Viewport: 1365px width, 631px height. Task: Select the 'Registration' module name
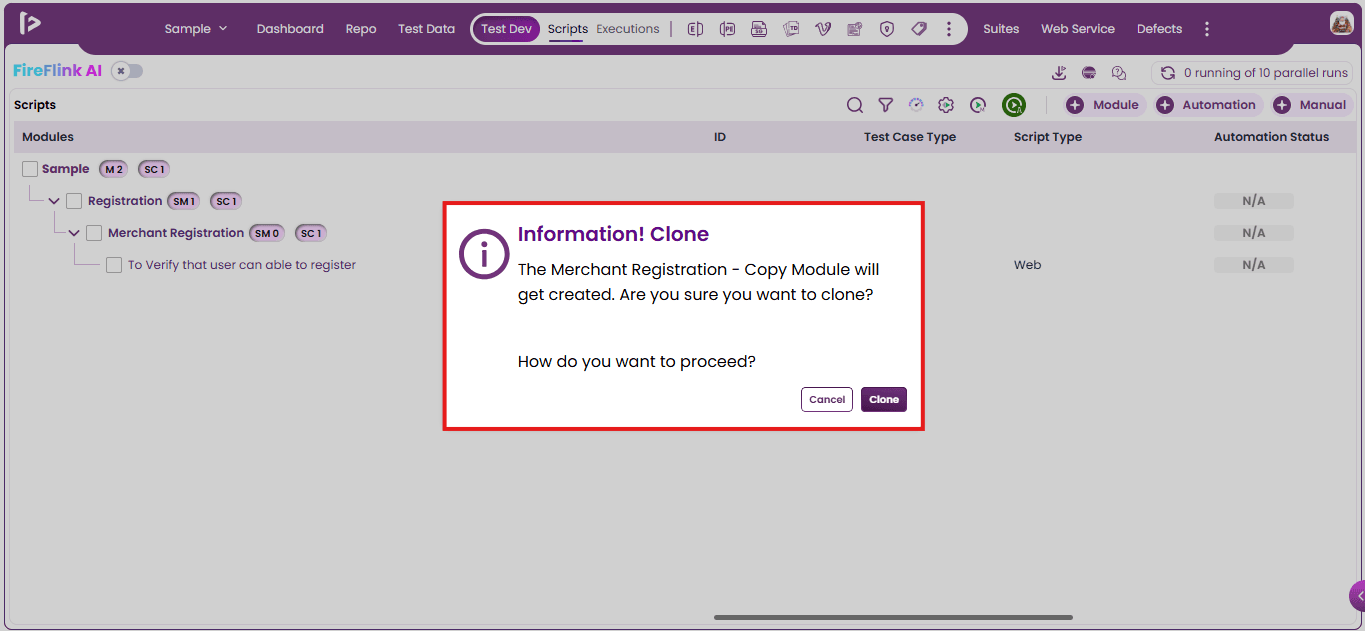pyautogui.click(x=125, y=201)
